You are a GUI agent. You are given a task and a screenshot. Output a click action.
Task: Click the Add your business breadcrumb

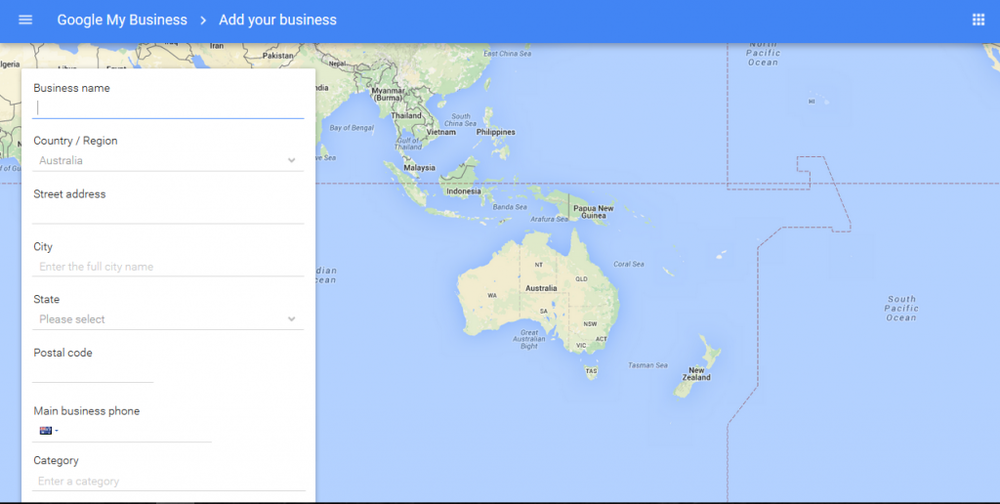[277, 20]
